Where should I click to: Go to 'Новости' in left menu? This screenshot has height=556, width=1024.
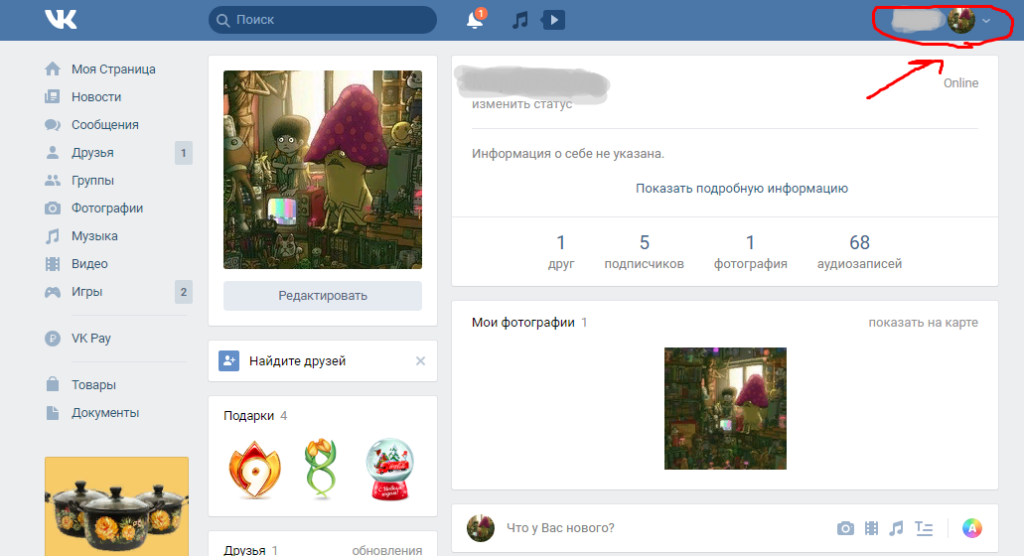(x=96, y=97)
